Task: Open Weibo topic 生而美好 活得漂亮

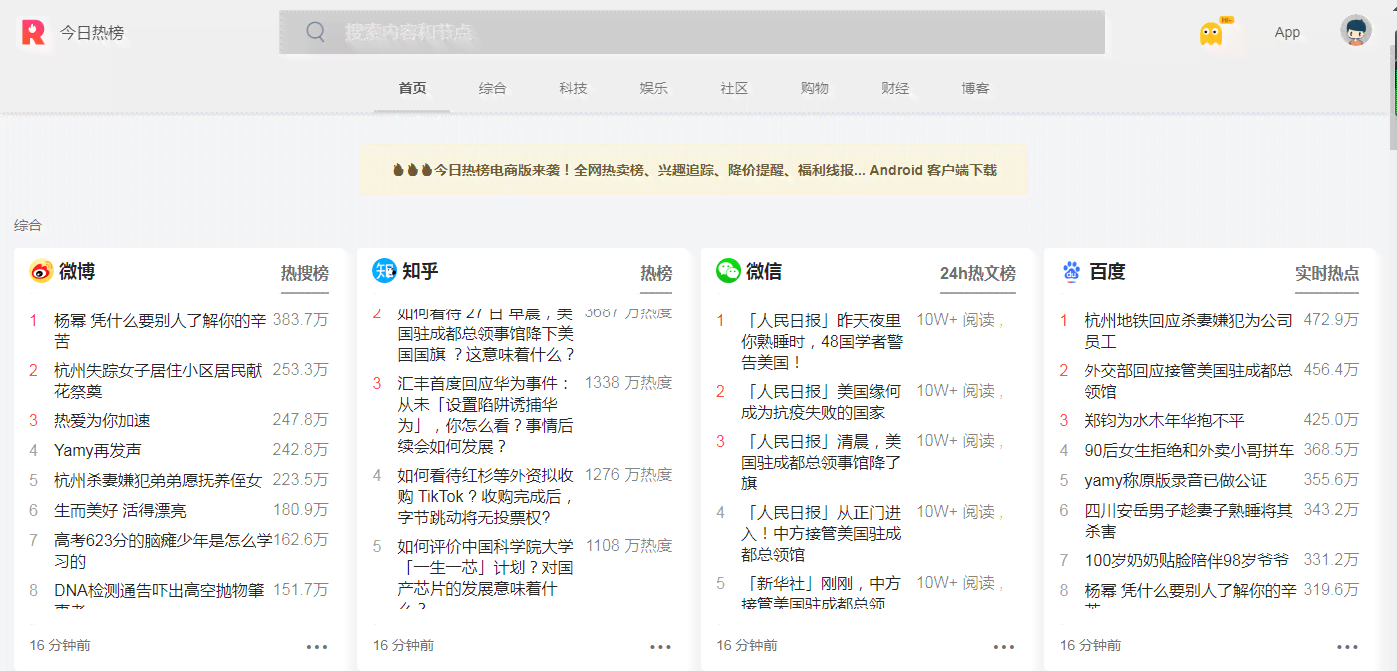Action: (120, 510)
